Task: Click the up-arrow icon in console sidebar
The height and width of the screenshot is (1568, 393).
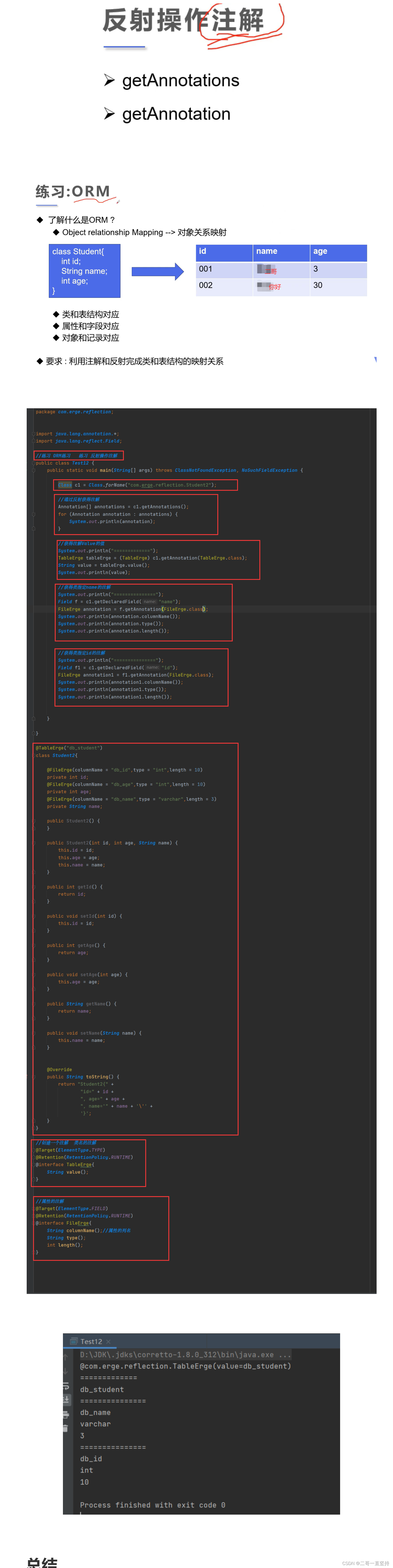Action: (66, 1357)
